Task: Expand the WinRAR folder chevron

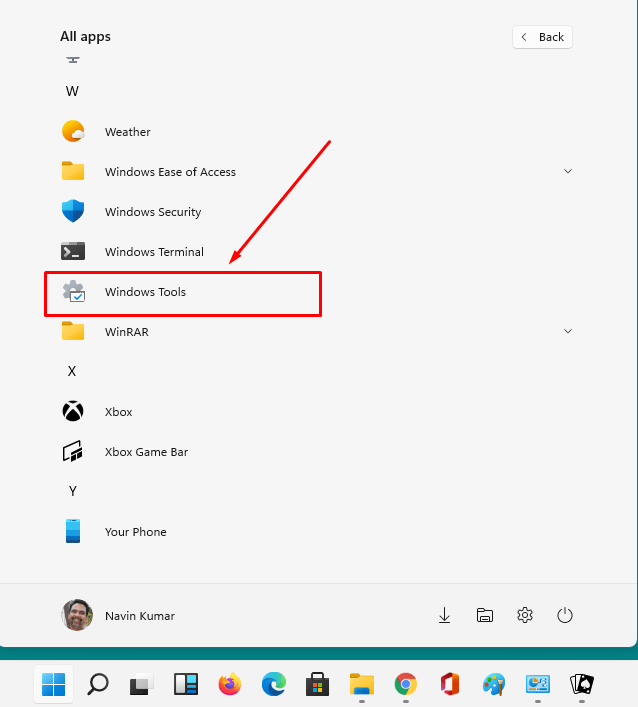Action: 568,331
